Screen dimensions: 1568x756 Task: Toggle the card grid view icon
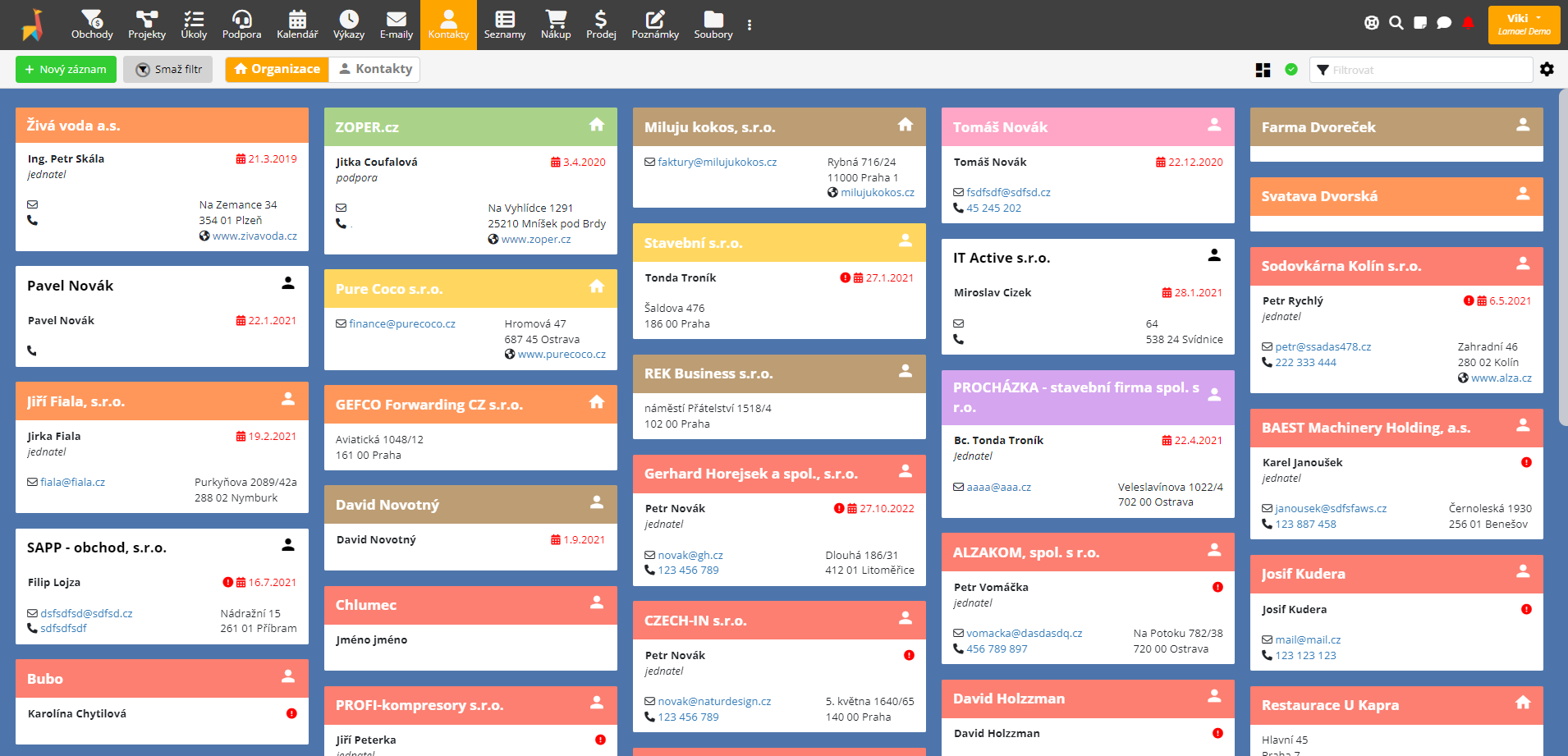tap(1263, 70)
